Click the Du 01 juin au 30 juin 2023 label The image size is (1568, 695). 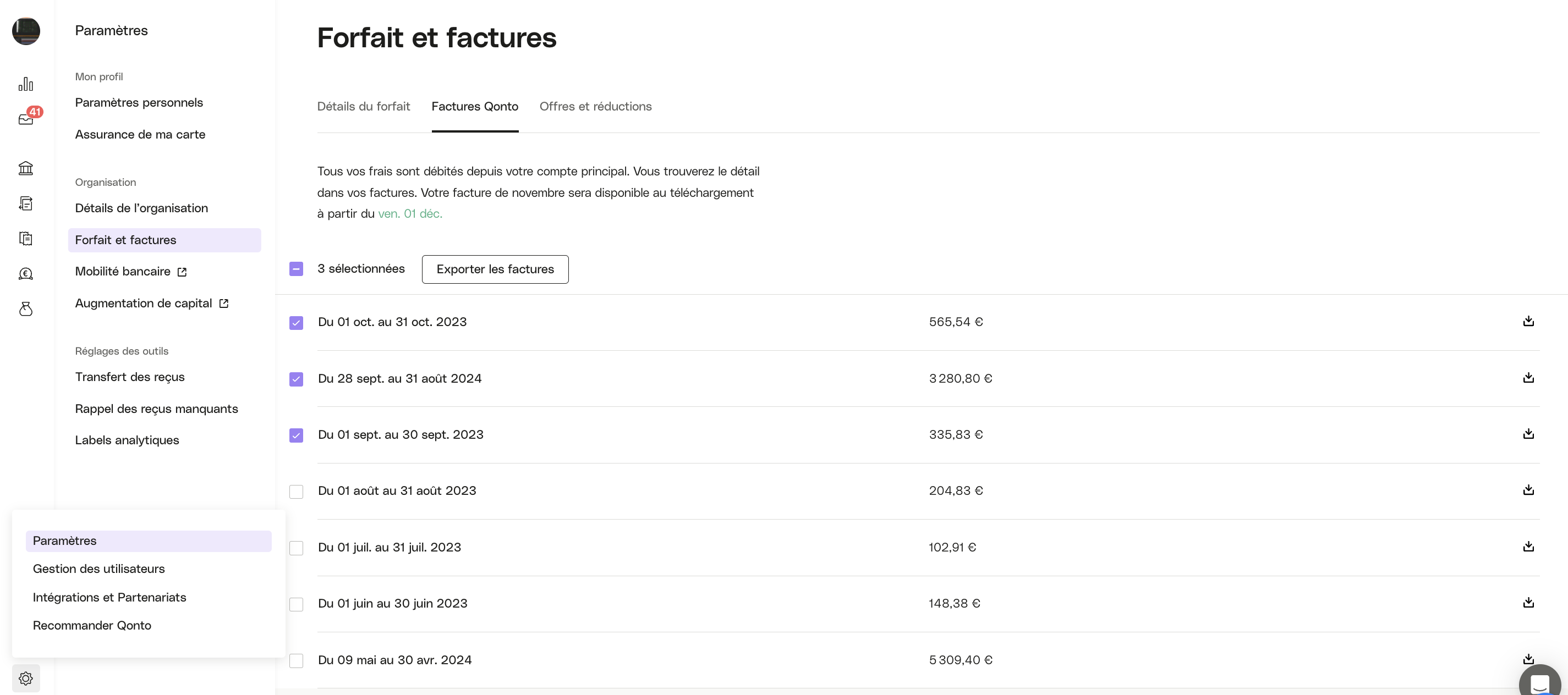pyautogui.click(x=393, y=603)
